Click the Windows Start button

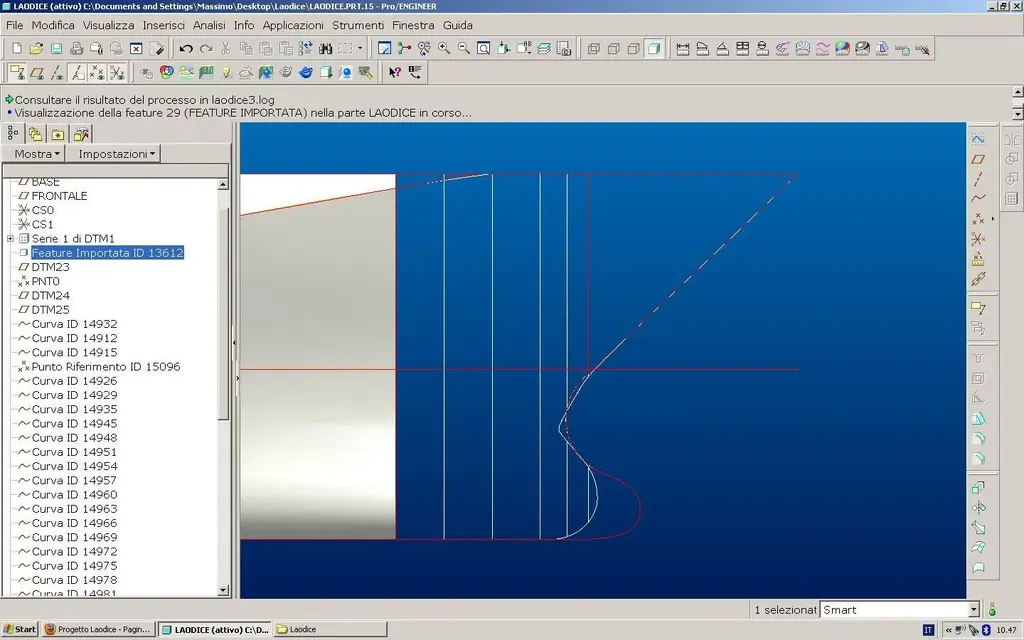(20, 629)
